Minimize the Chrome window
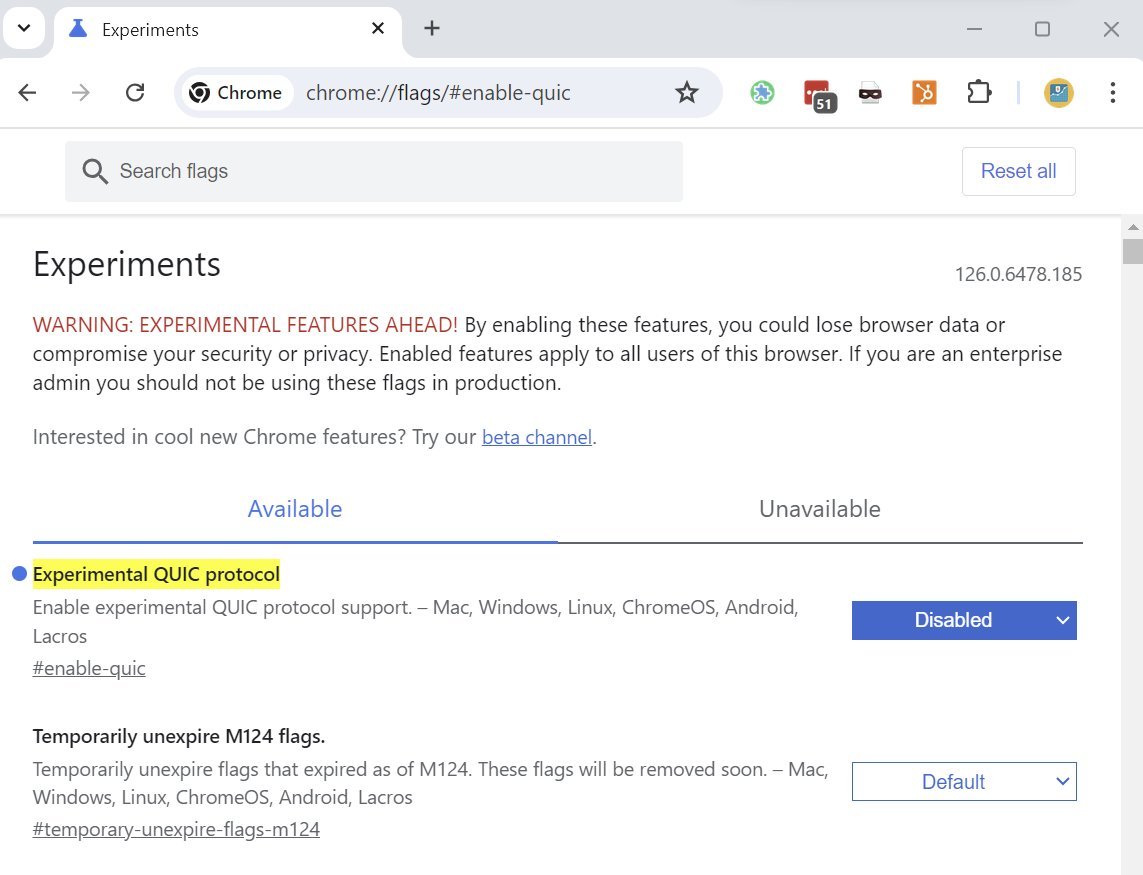1143x875 pixels. click(x=974, y=29)
